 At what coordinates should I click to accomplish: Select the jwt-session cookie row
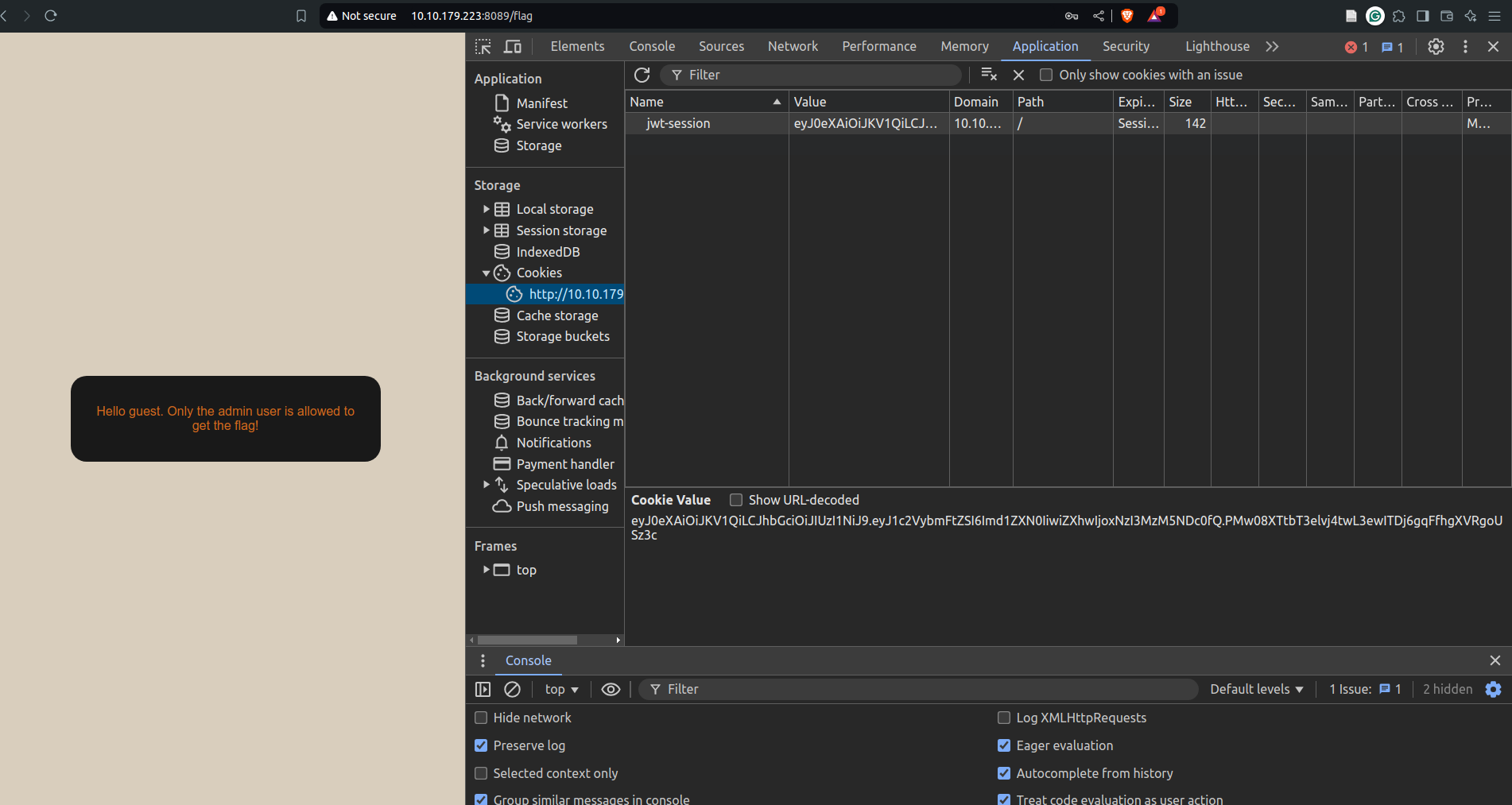tap(678, 123)
